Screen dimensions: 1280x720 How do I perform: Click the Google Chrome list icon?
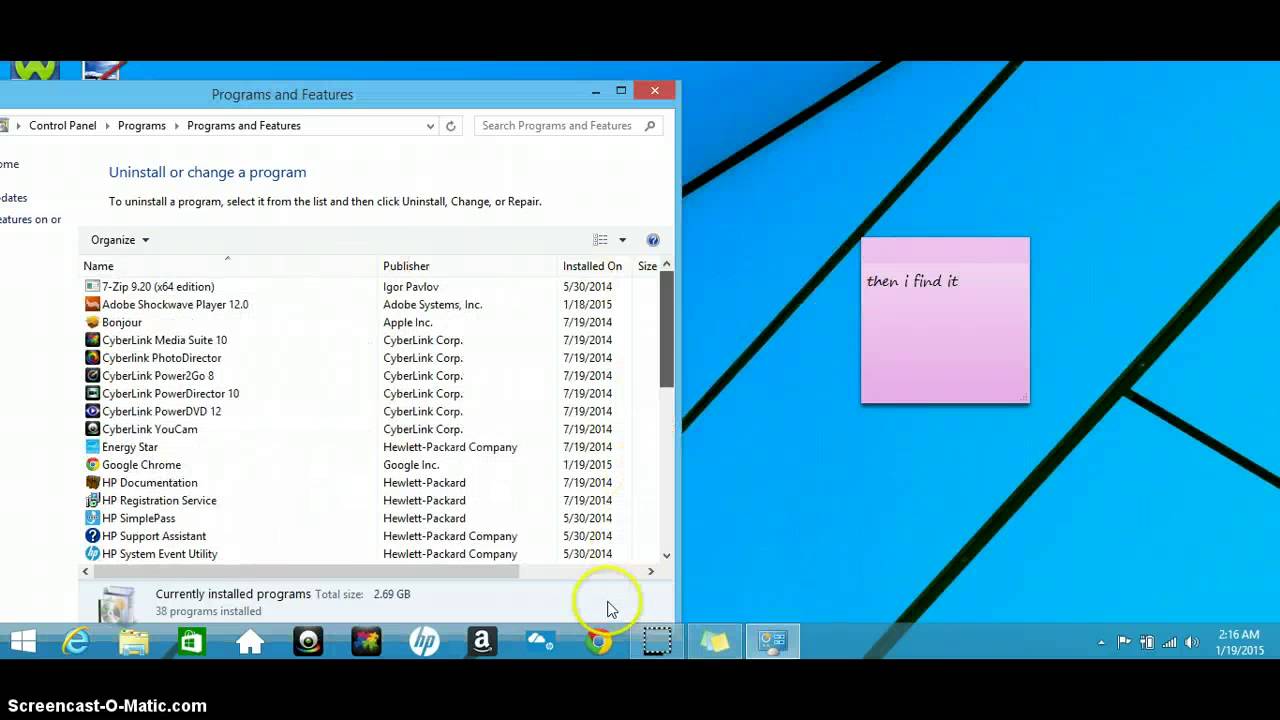92,465
